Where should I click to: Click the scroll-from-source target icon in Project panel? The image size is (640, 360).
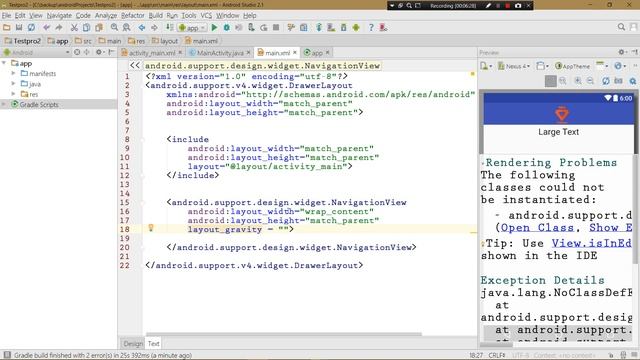77,52
